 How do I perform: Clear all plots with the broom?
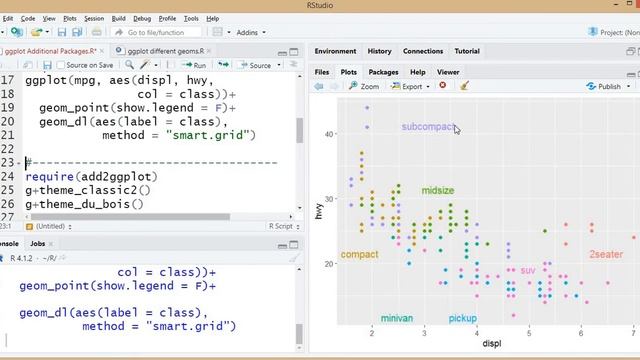pyautogui.click(x=464, y=86)
